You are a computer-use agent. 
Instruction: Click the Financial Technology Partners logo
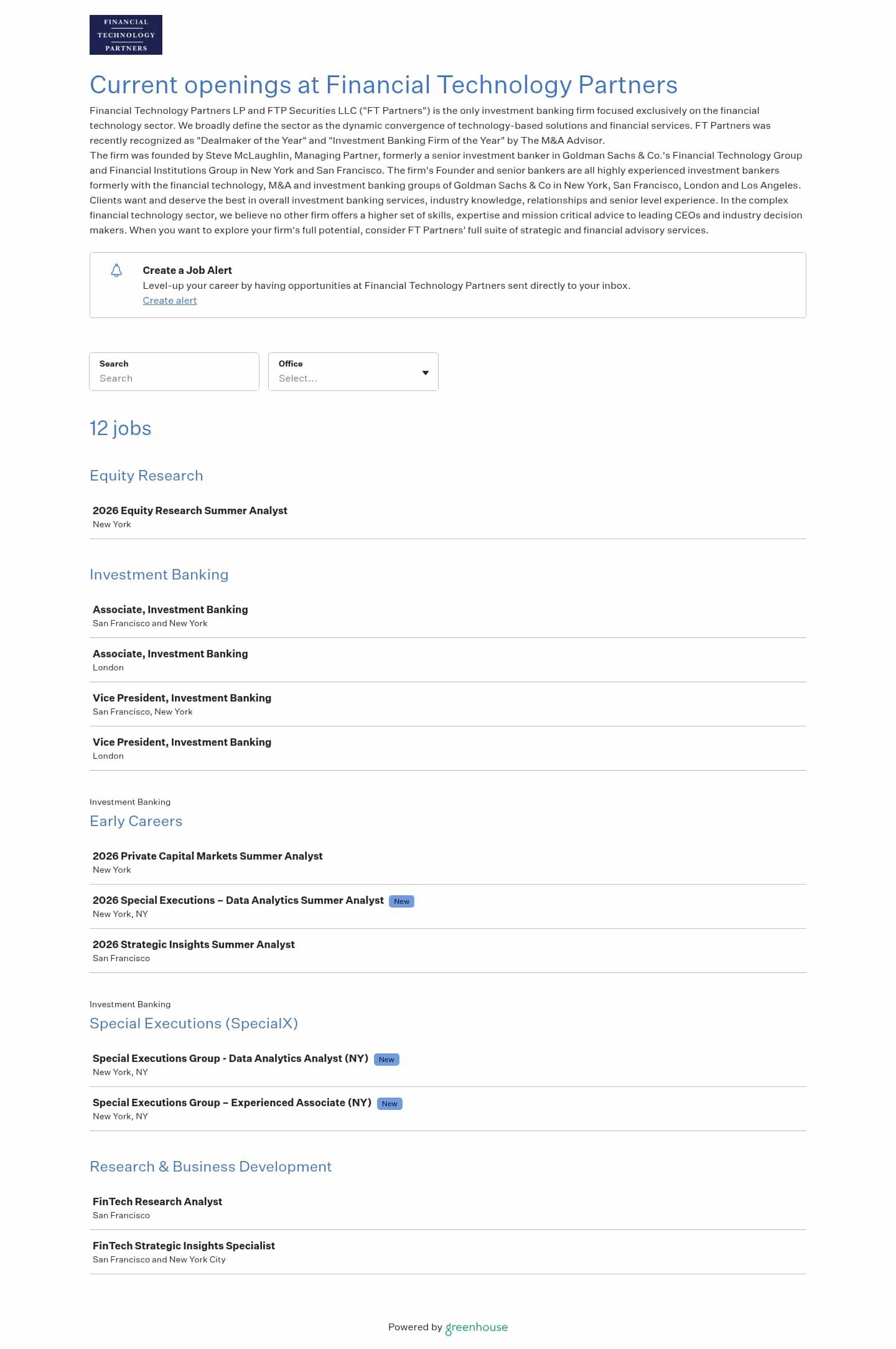126,35
